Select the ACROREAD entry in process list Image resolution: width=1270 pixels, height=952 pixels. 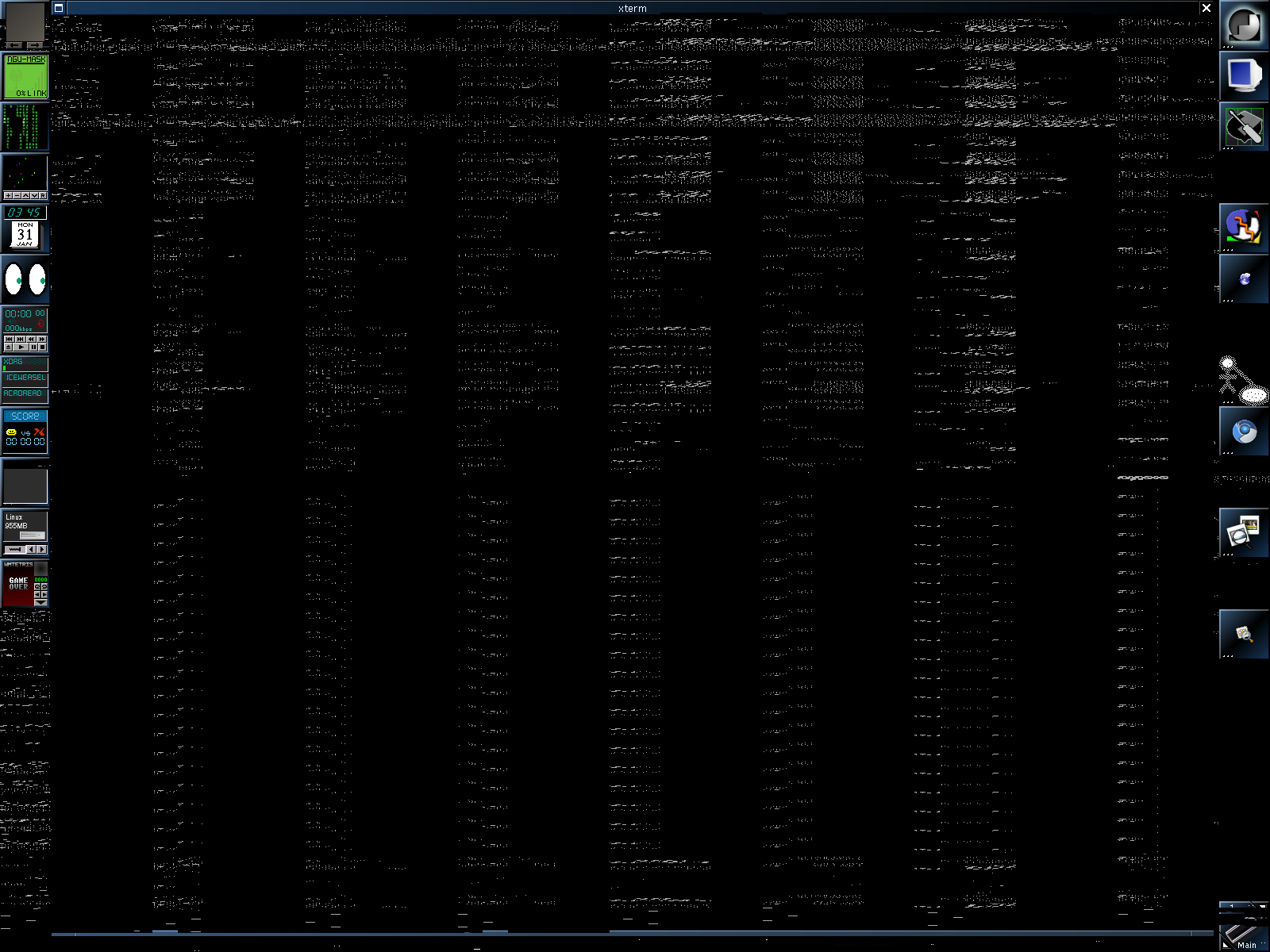25,393
